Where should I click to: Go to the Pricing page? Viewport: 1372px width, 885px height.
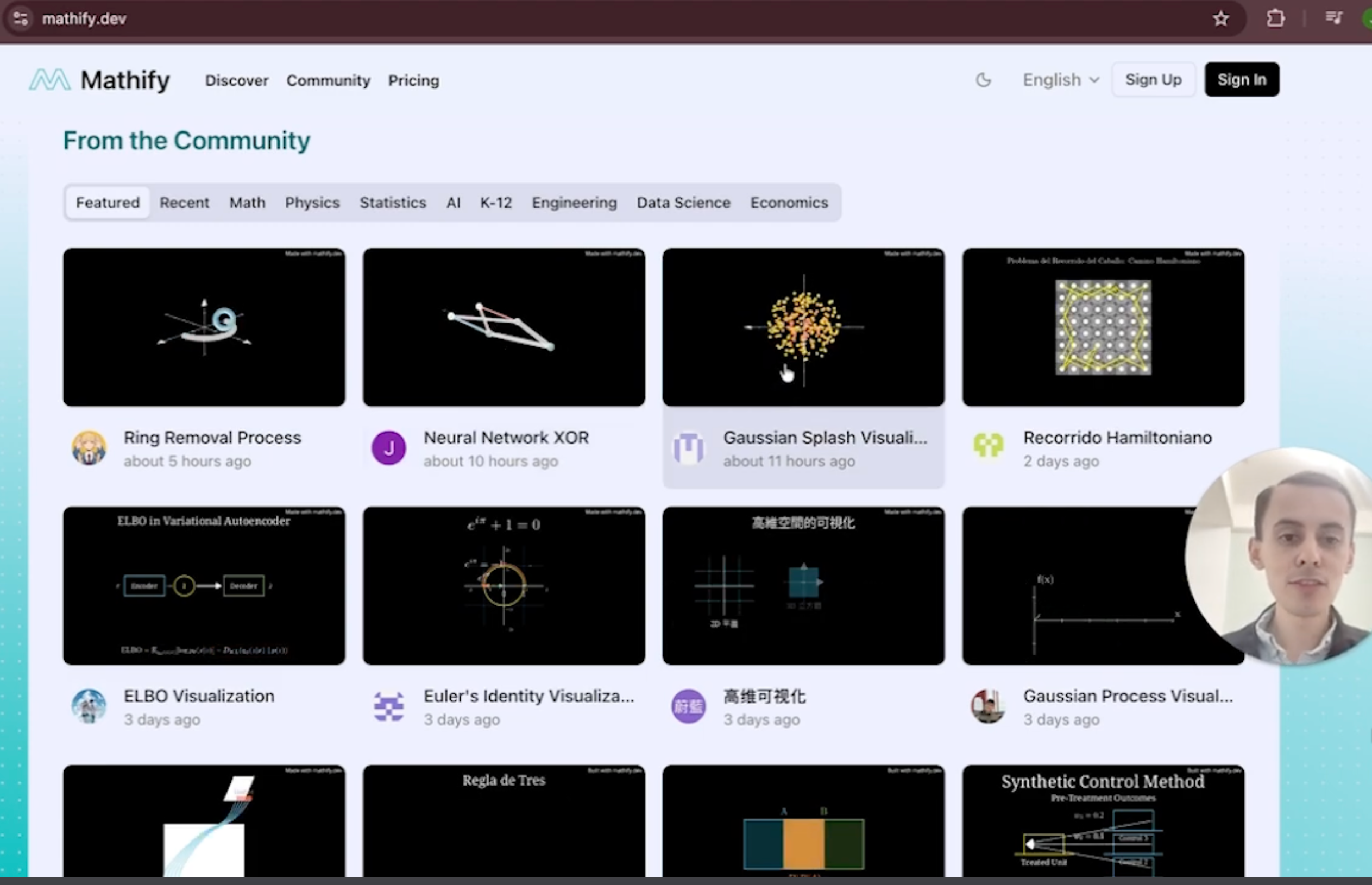(413, 80)
